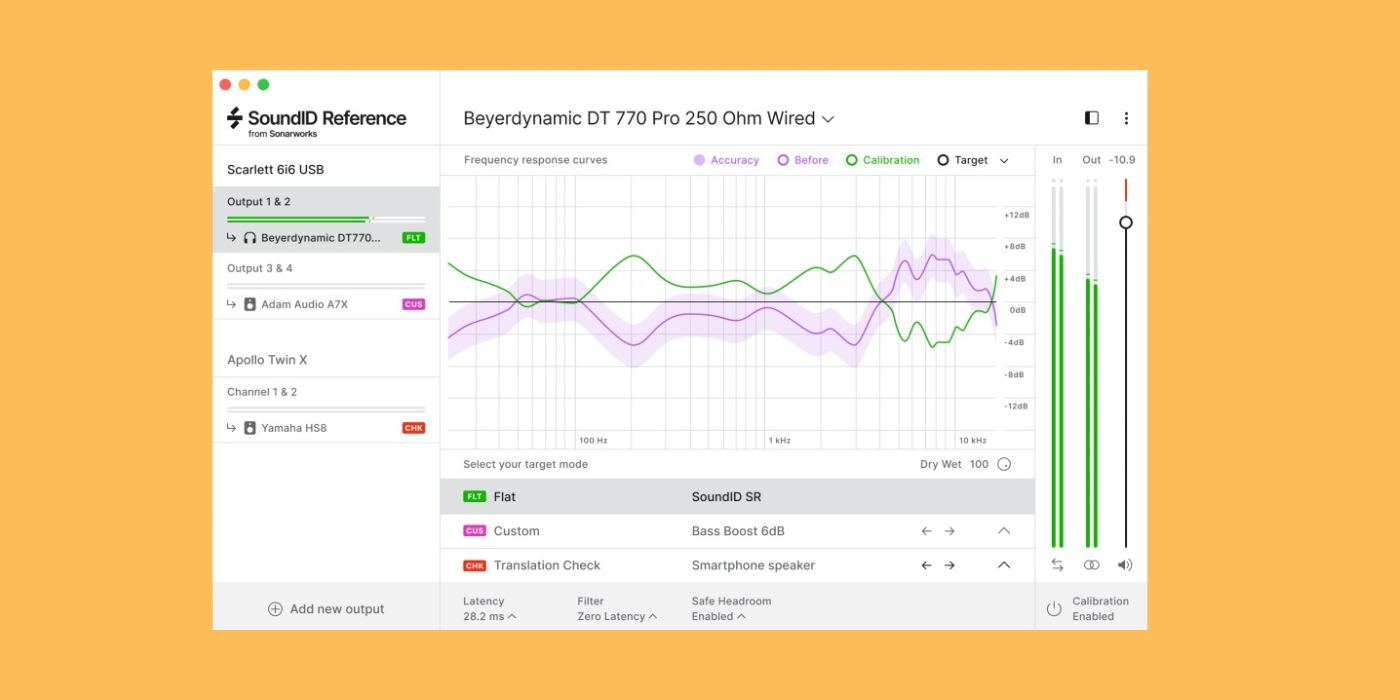Toggle the Calibration curve visibility
The image size is (1400, 700).
pyautogui.click(x=882, y=160)
